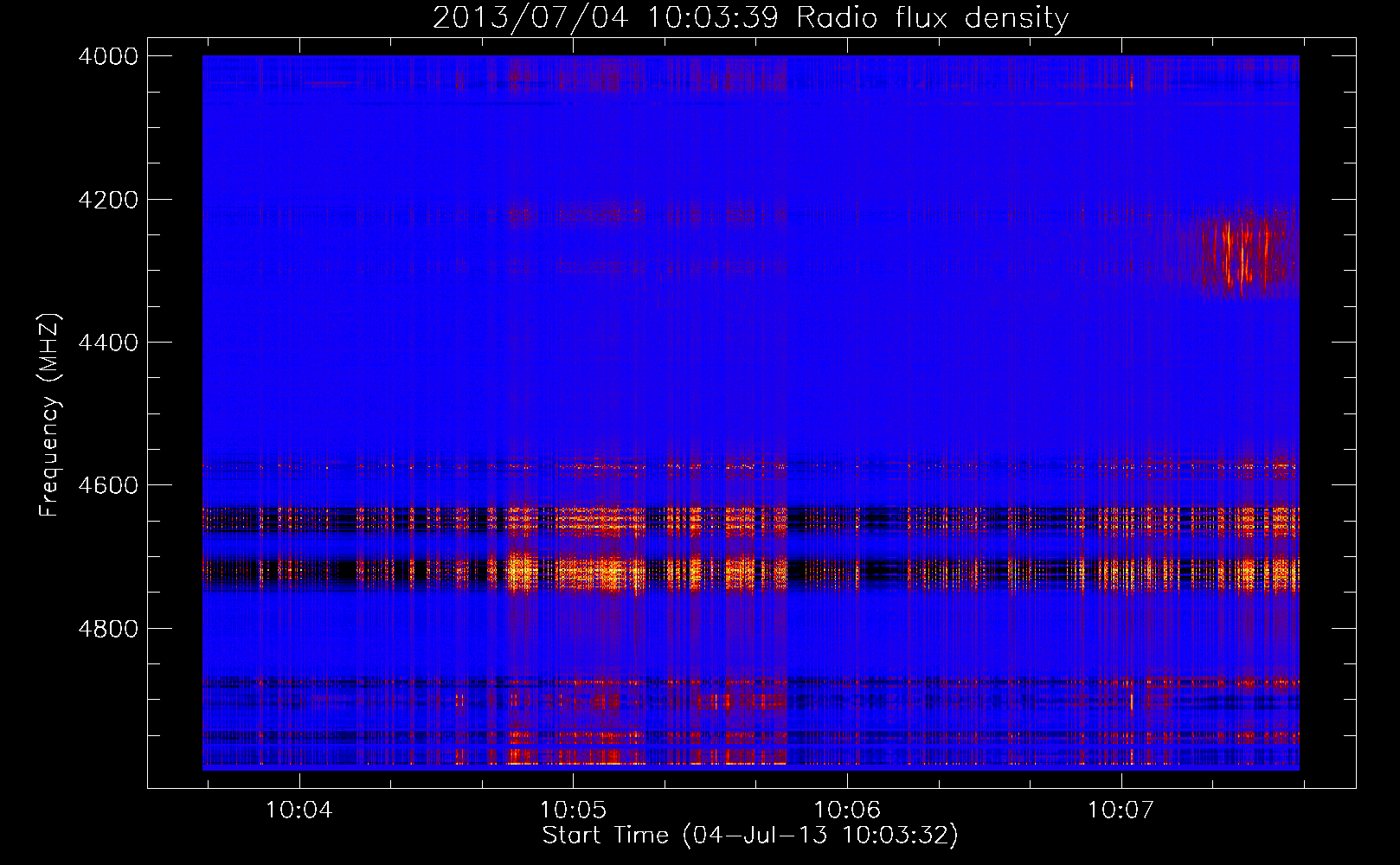Viewport: 1400px width, 865px height.
Task: Click the 10:06 time axis label
Action: click(847, 811)
